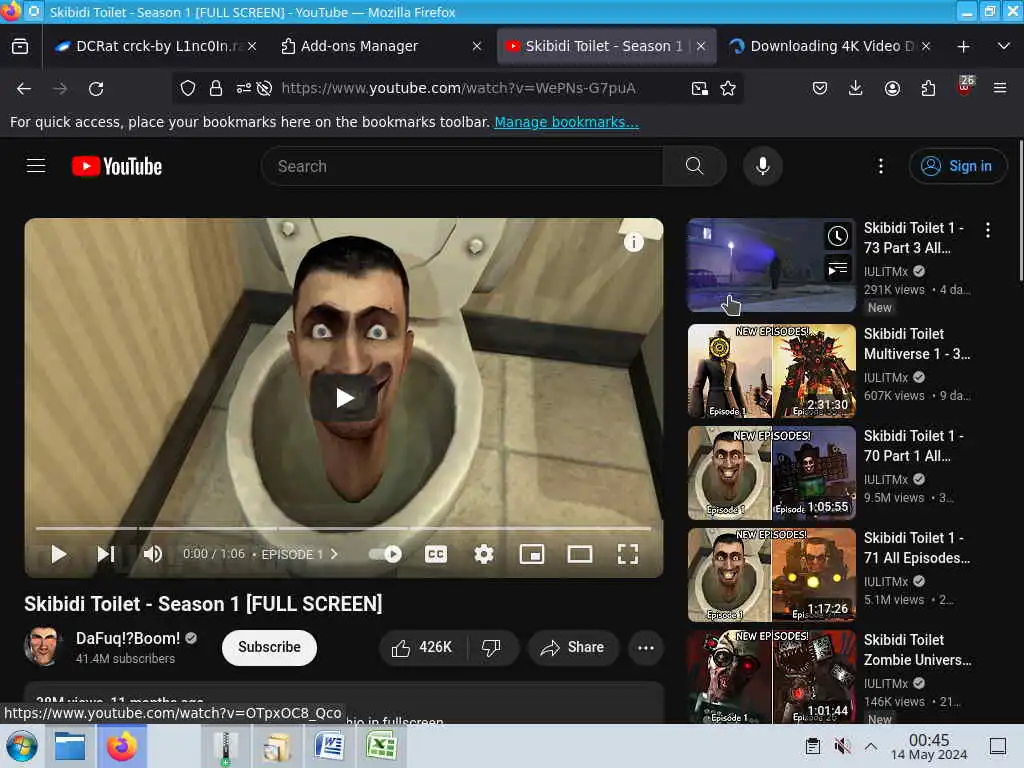
Task: Open Skibidi Toilet 1 - 71 All Episodes title
Action: 917,547
